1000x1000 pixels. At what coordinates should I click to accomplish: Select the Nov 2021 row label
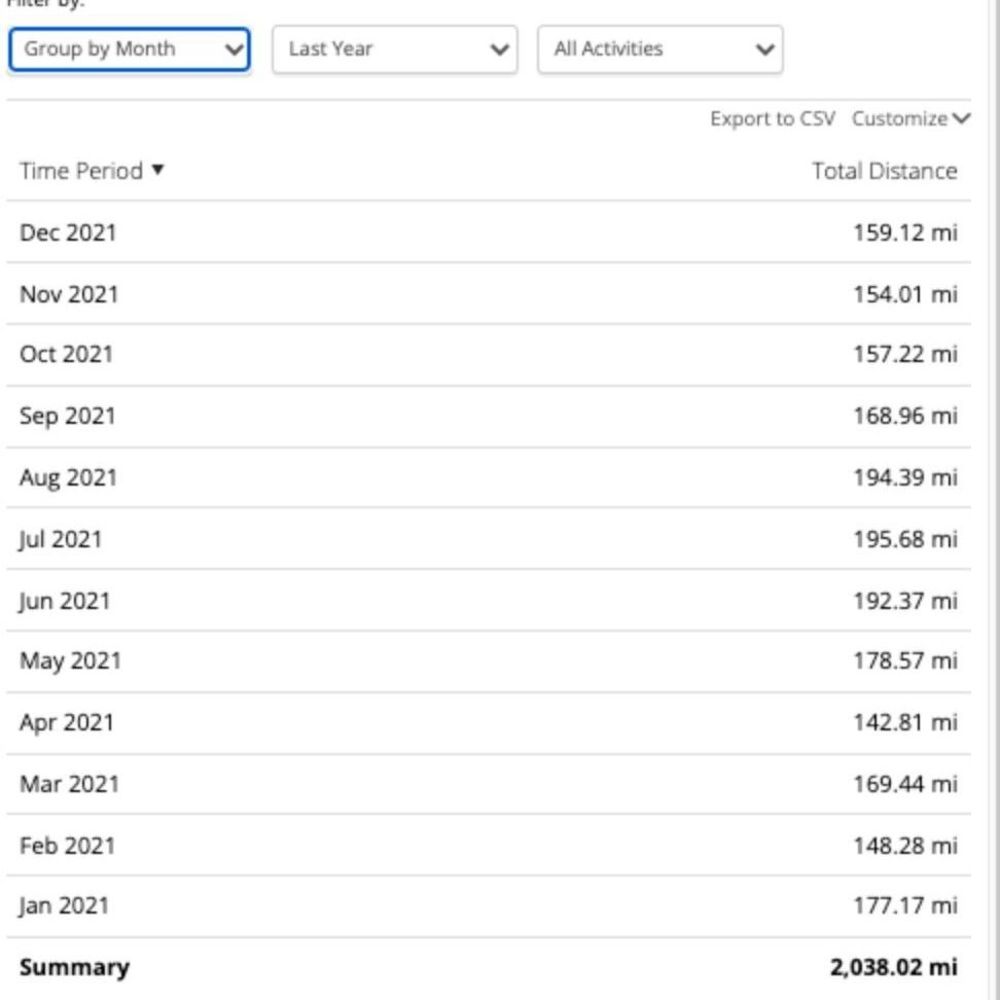pos(69,294)
